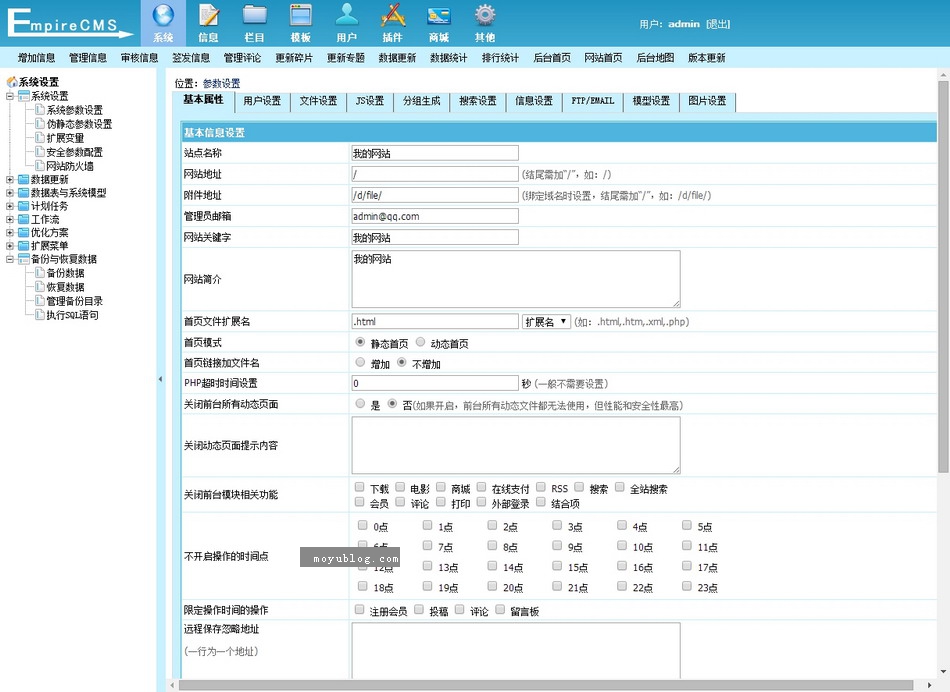Click the vertical scrollbar of the settings page
Image resolution: width=950 pixels, height=692 pixels.
coord(943,300)
